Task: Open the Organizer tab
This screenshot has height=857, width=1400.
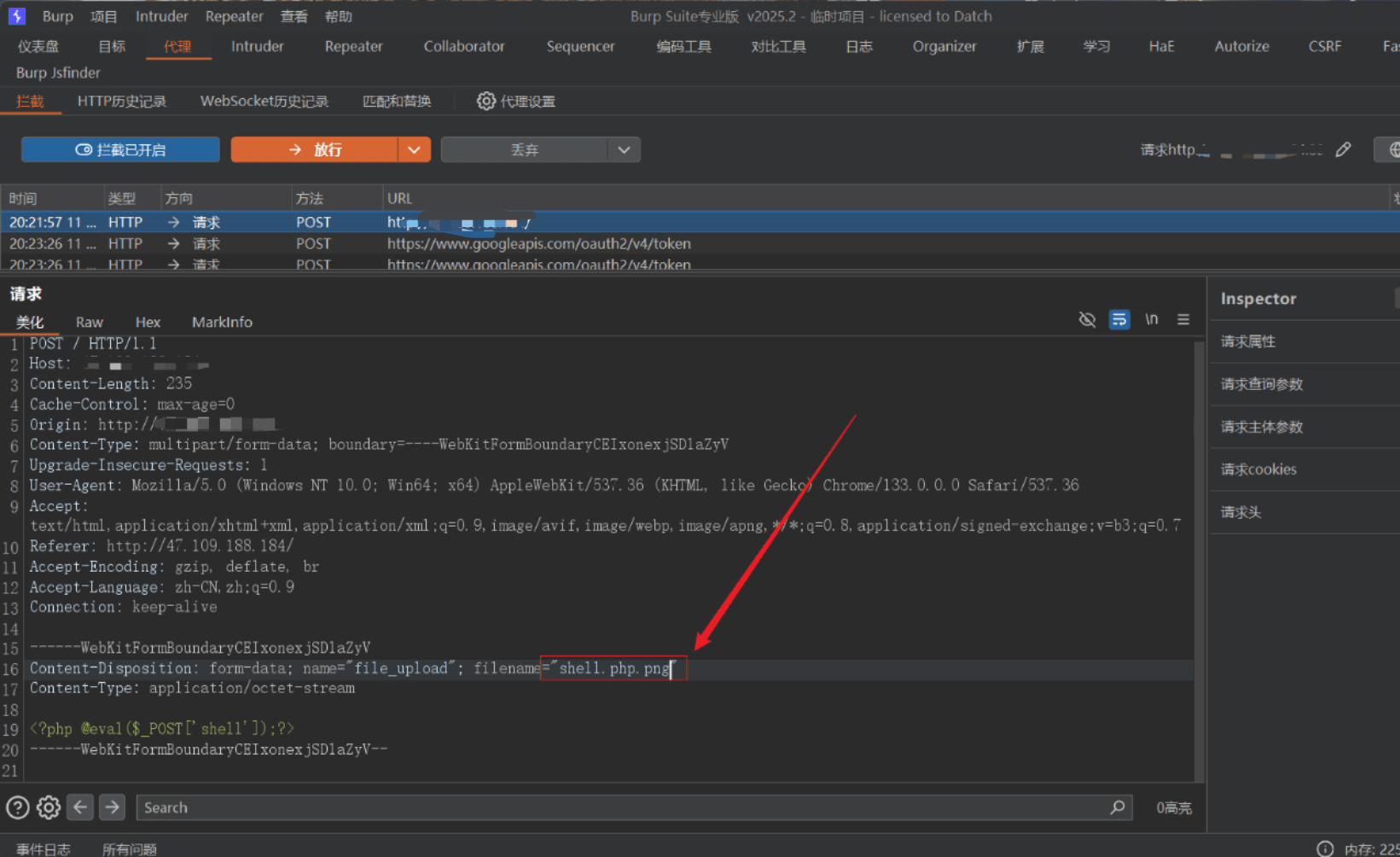Action: (x=944, y=46)
